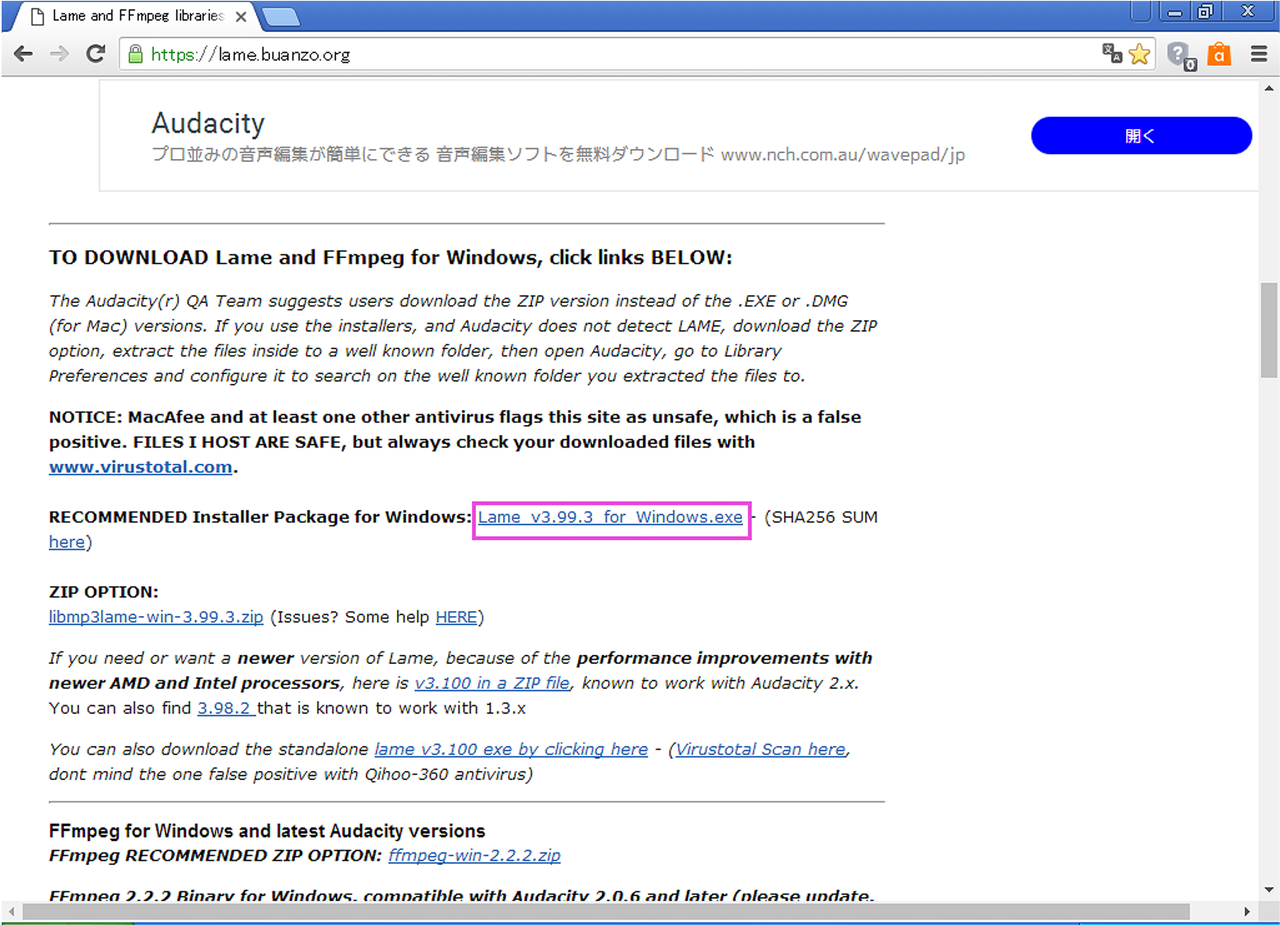The height and width of the screenshot is (925, 1280).
Task: Open v3.100 in a ZIP file link
Action: click(492, 683)
